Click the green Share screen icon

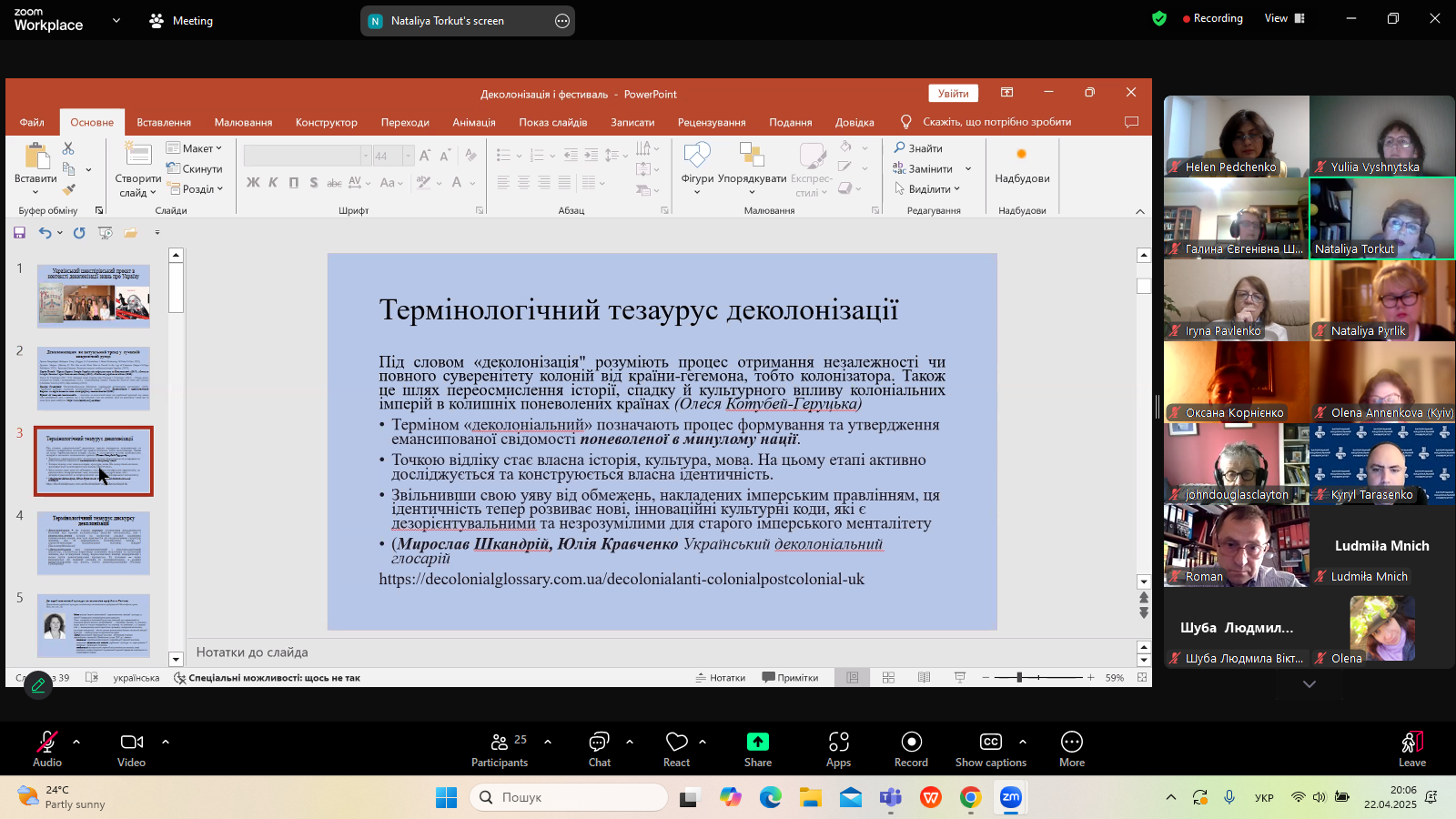pyautogui.click(x=757, y=743)
